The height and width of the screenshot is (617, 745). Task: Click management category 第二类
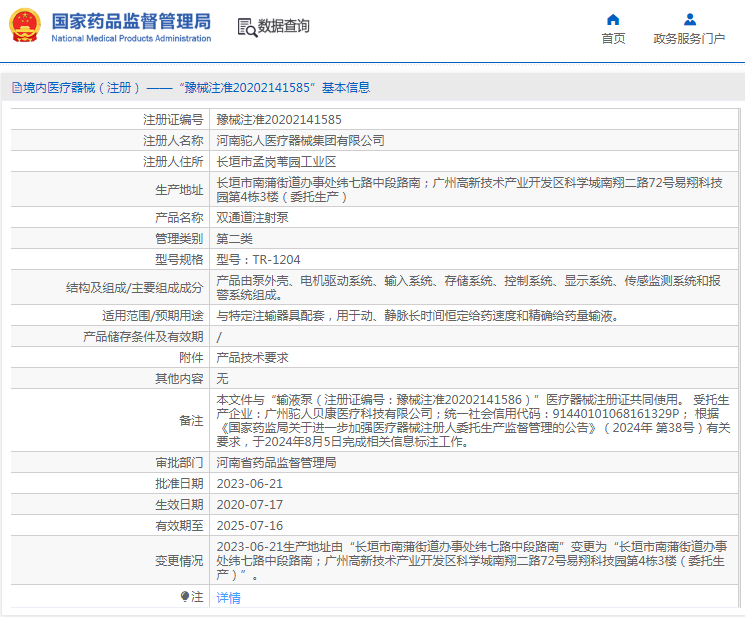pos(234,238)
